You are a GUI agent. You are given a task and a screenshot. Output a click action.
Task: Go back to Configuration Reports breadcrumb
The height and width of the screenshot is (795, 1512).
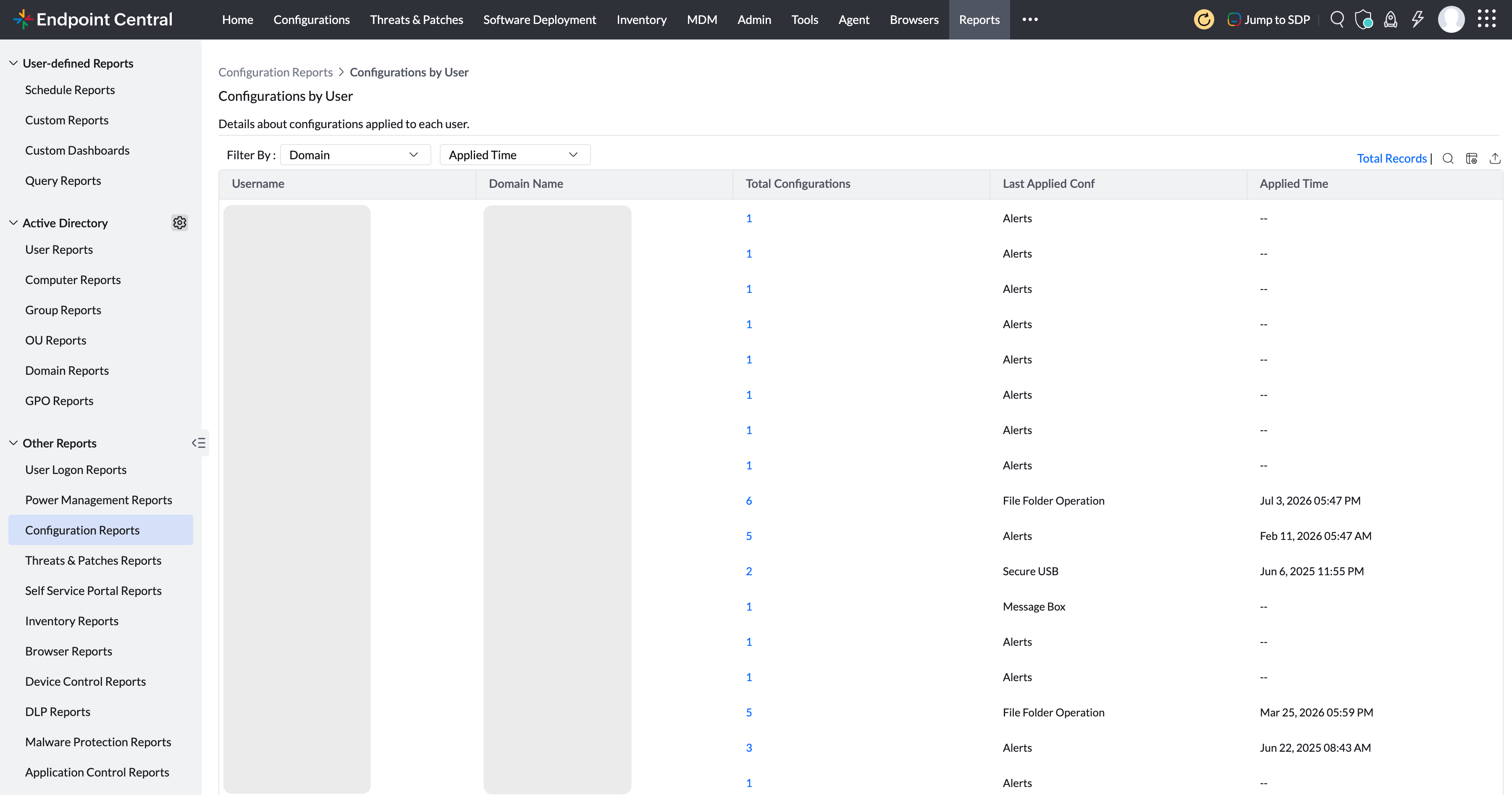point(275,72)
